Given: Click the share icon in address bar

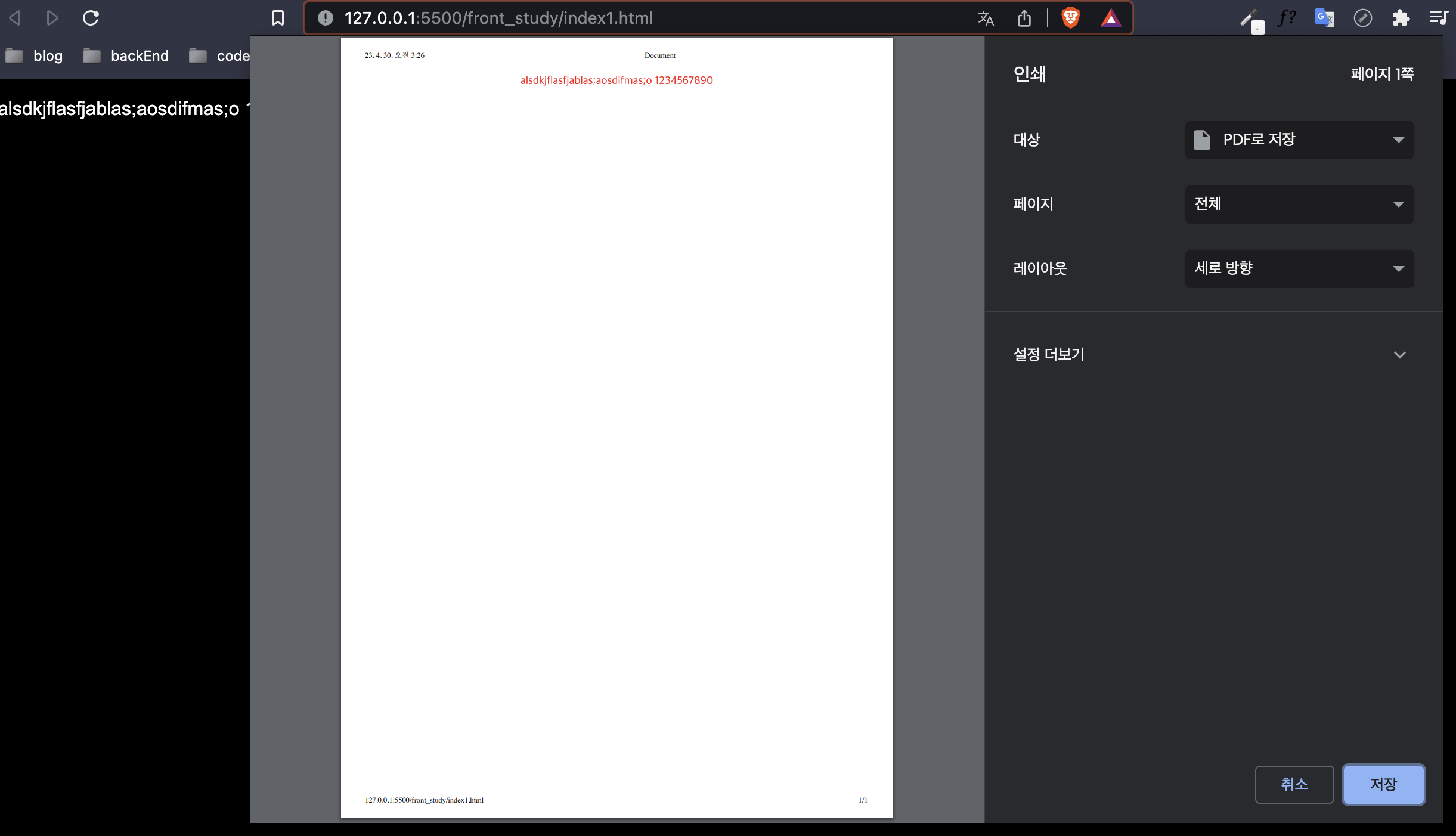Looking at the screenshot, I should click(1024, 18).
